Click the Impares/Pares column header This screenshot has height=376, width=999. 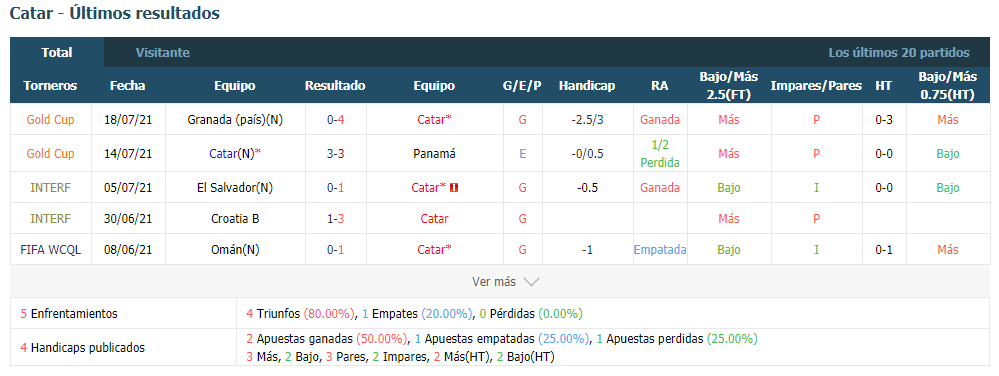tap(816, 85)
